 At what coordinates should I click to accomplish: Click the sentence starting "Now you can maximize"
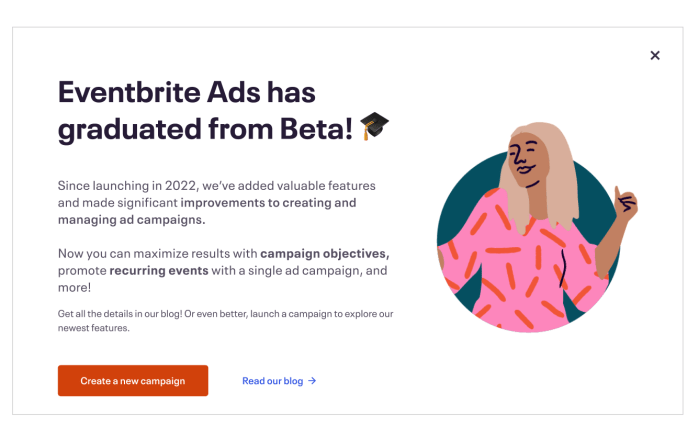tap(150, 254)
